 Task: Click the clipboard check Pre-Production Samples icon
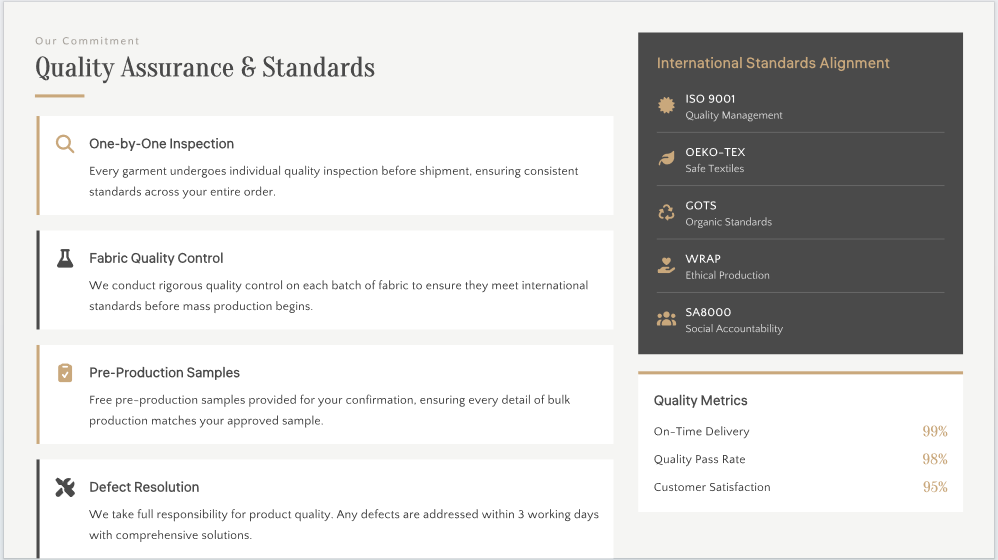65,373
